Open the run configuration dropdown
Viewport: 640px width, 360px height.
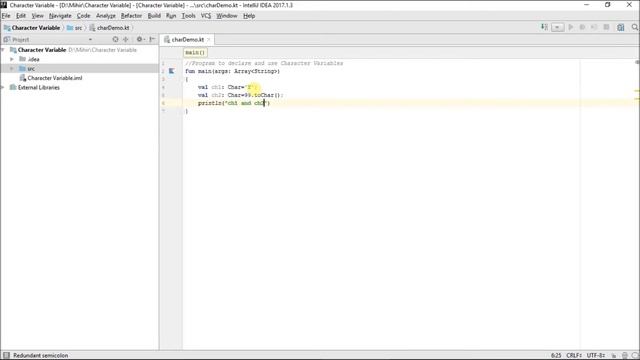558,27
